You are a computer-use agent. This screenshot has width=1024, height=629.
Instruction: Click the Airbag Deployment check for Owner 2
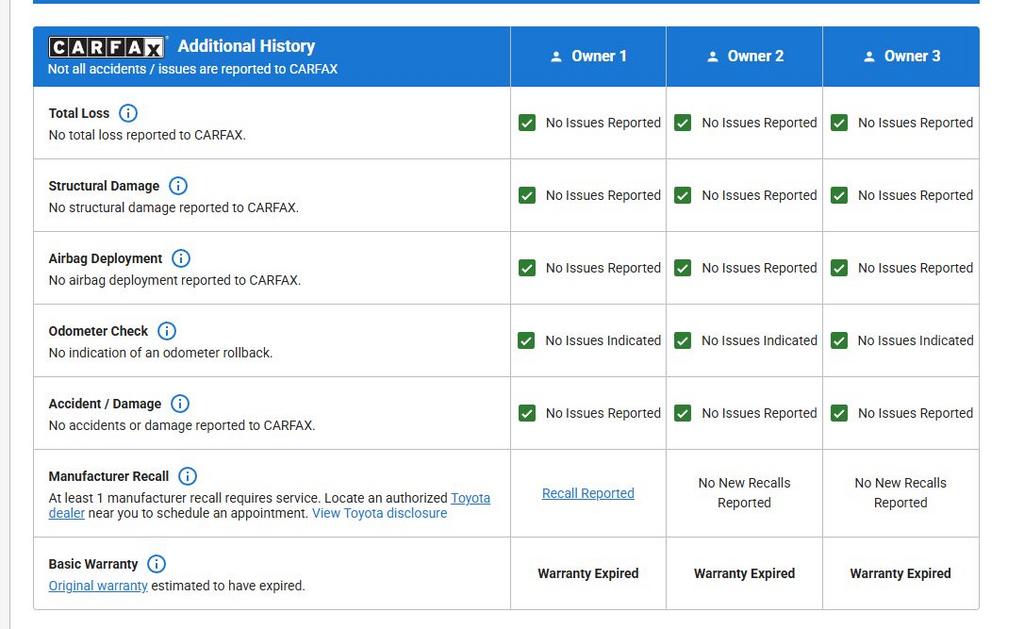click(682, 268)
